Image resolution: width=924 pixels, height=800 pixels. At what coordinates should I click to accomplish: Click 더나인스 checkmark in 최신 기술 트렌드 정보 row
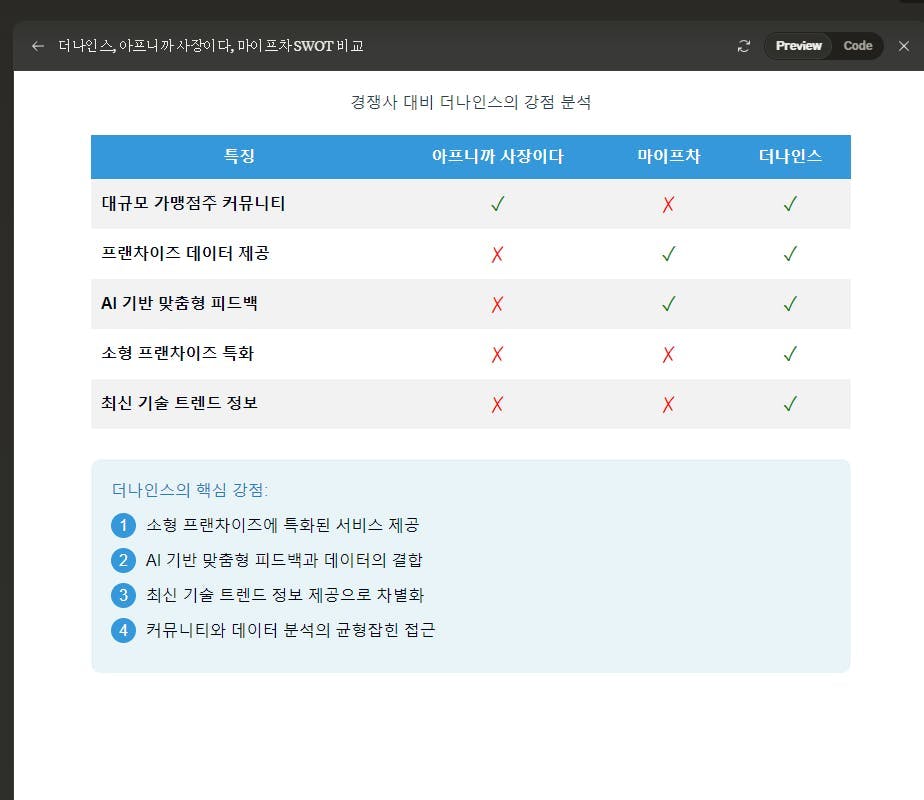(790, 404)
